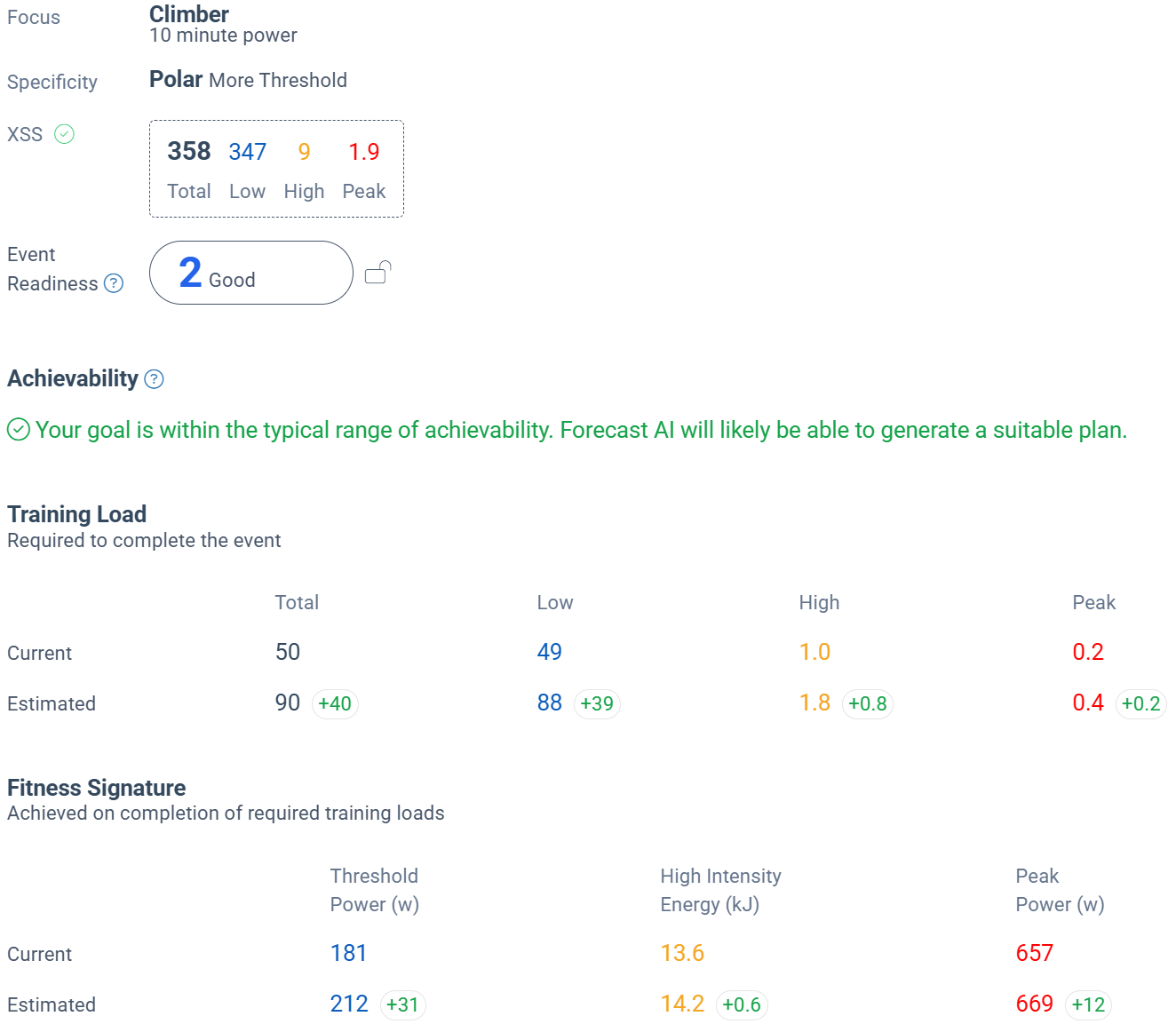Screen dimensions: 1176x1032
Task: Click the XSS Low value 347
Action: pyautogui.click(x=248, y=152)
